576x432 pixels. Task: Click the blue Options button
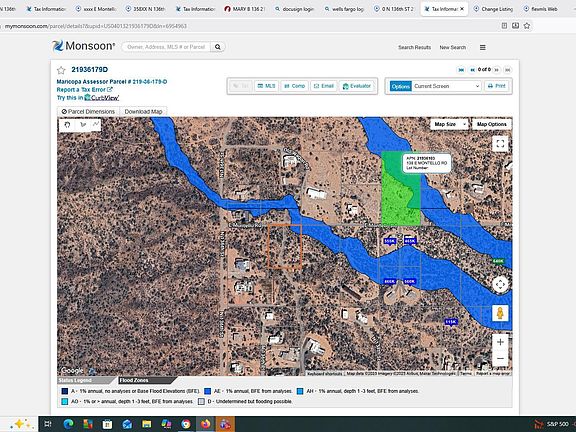(x=400, y=86)
